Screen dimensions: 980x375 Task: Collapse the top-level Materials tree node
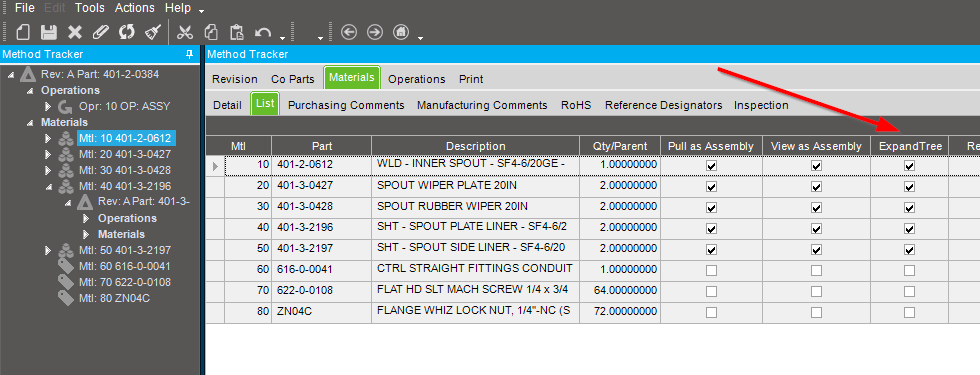(29, 123)
